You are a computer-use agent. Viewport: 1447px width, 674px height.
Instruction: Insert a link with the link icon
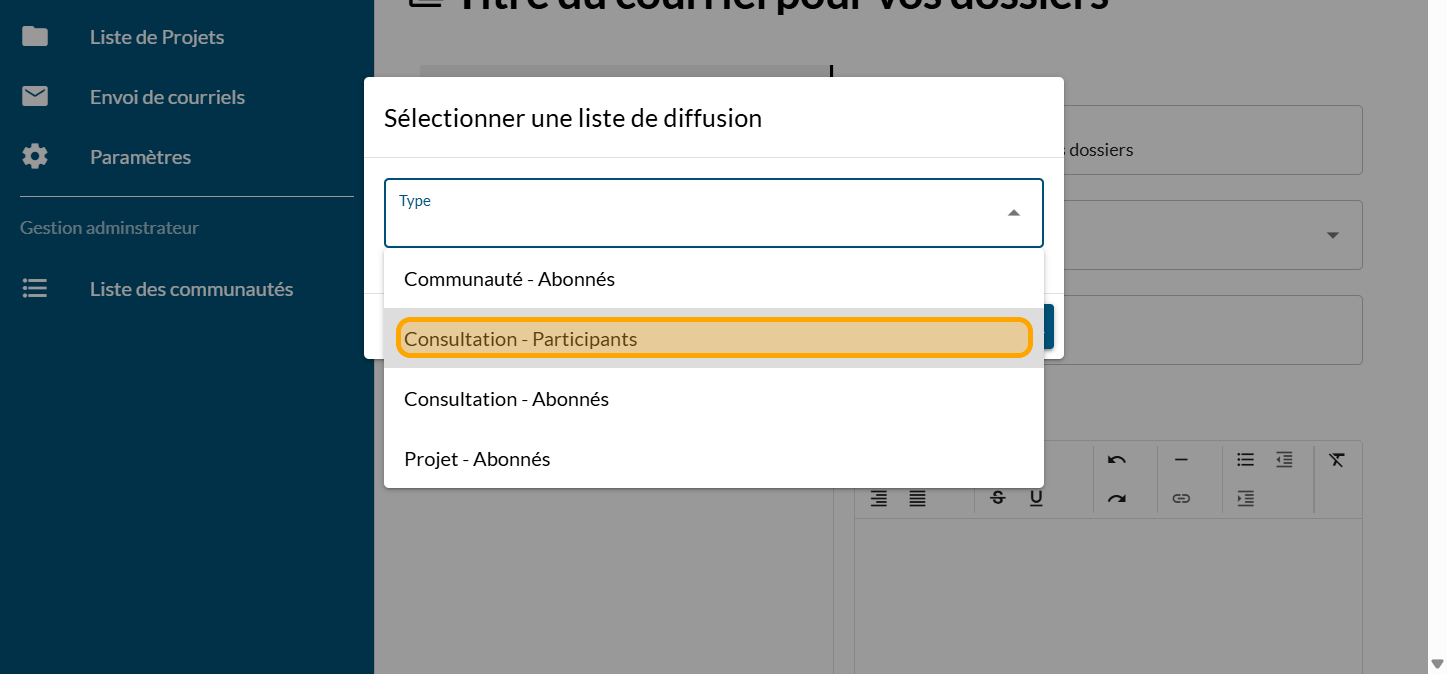[1181, 498]
